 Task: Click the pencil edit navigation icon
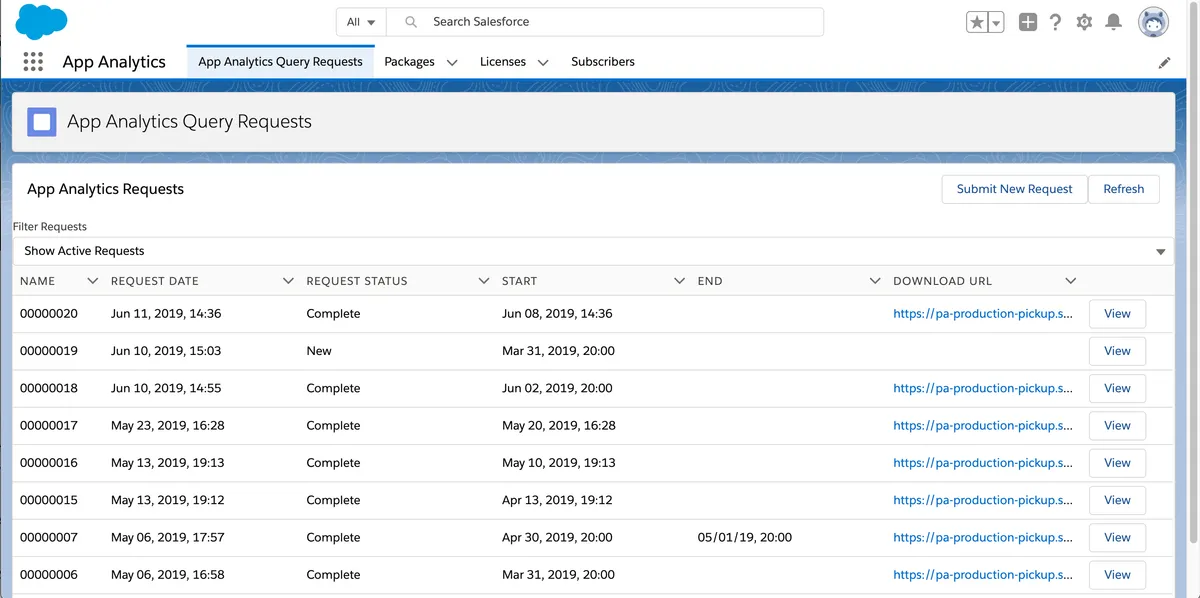pyautogui.click(x=1164, y=62)
